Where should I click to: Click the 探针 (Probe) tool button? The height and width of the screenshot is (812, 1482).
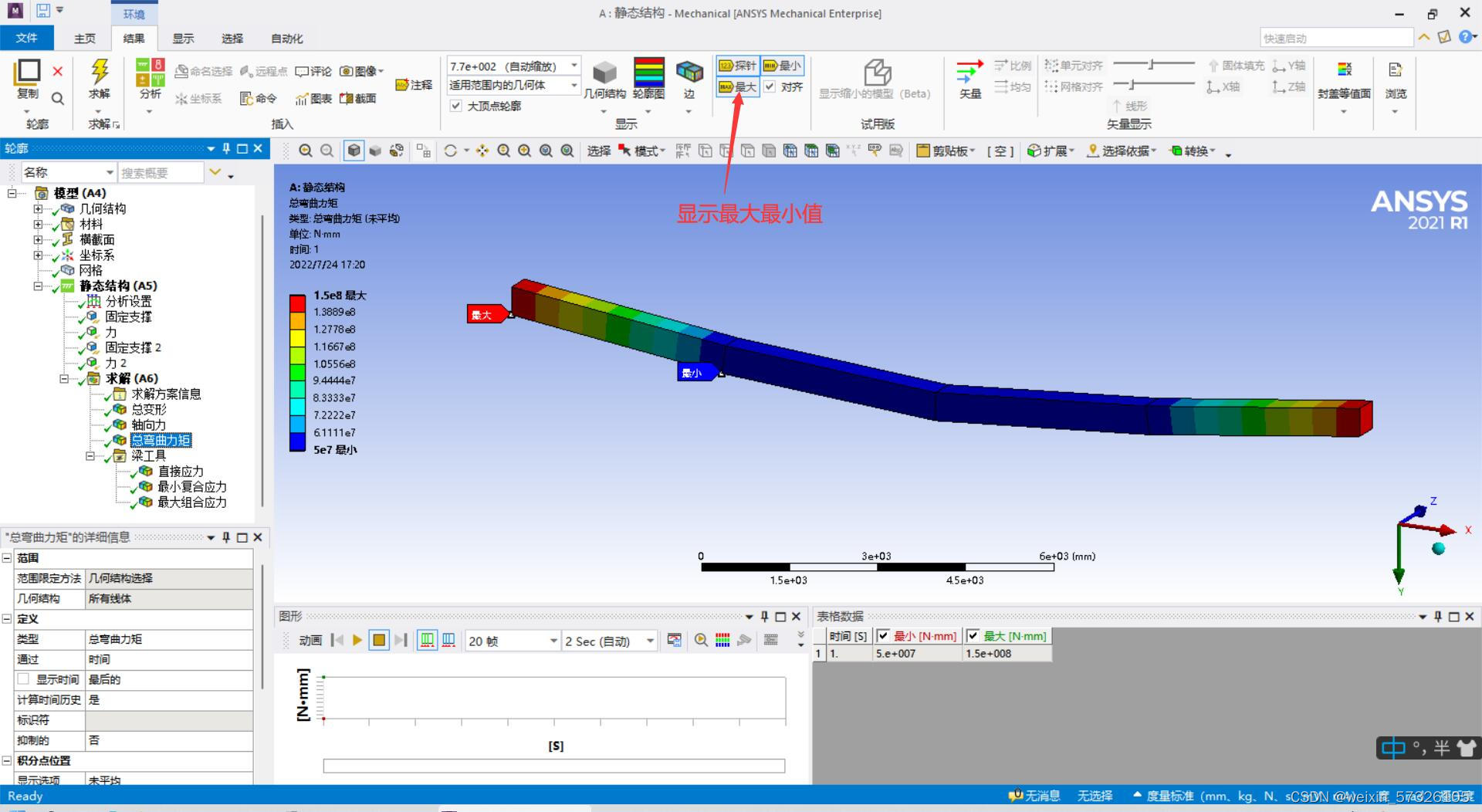pyautogui.click(x=737, y=66)
